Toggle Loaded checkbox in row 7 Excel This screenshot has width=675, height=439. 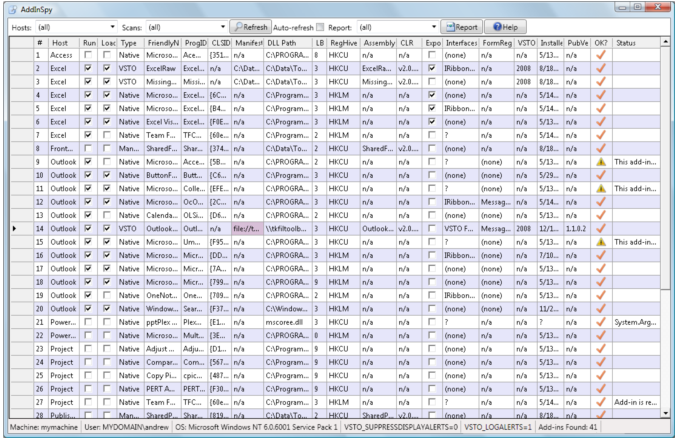click(106, 135)
